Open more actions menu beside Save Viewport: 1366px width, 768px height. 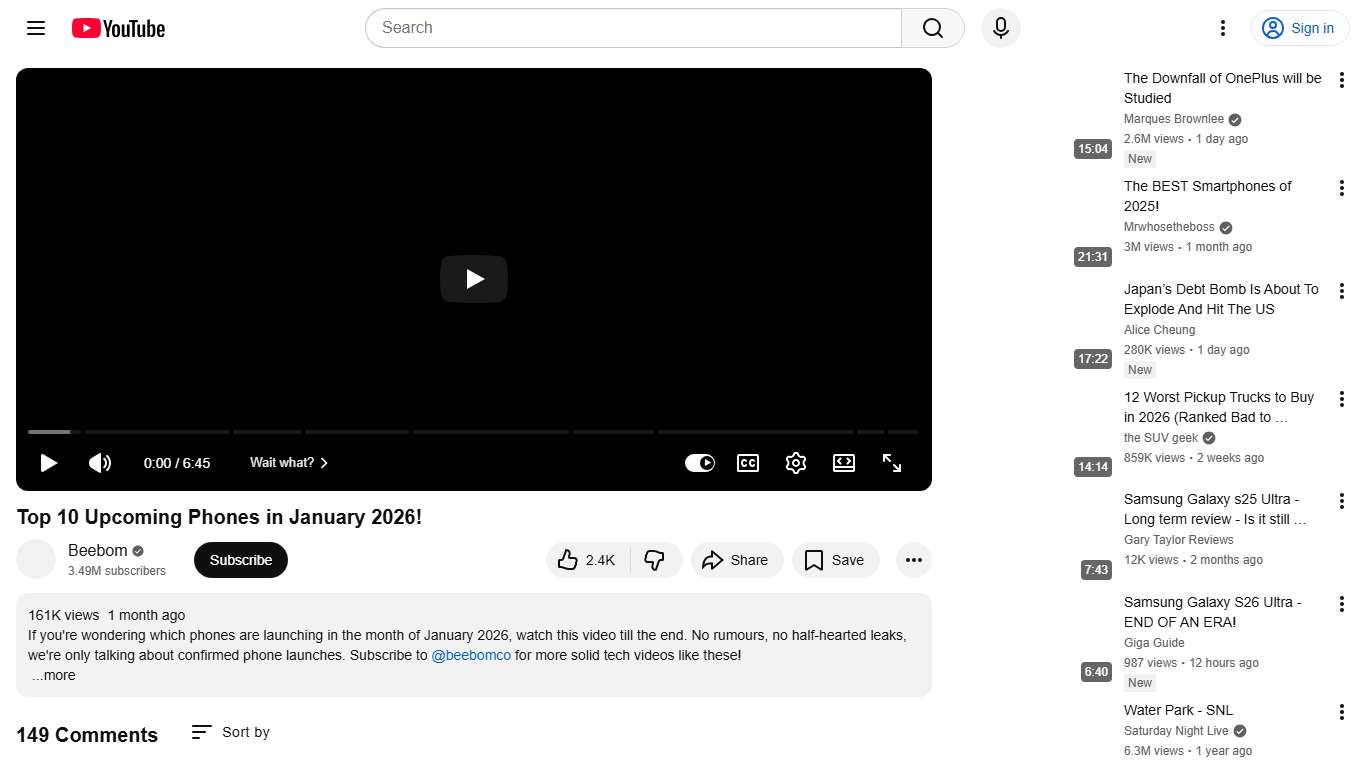pos(913,560)
